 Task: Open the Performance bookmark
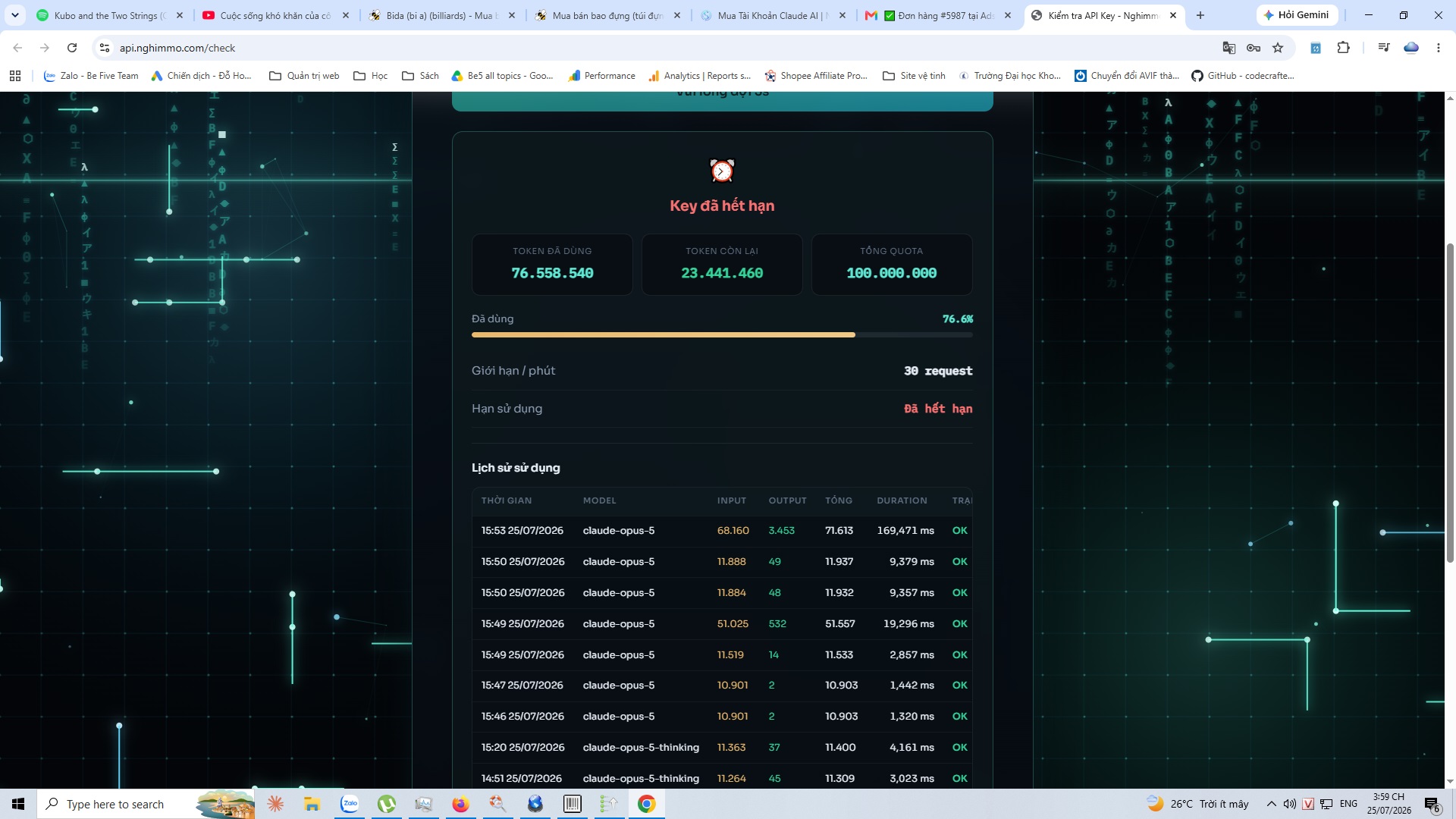point(601,76)
